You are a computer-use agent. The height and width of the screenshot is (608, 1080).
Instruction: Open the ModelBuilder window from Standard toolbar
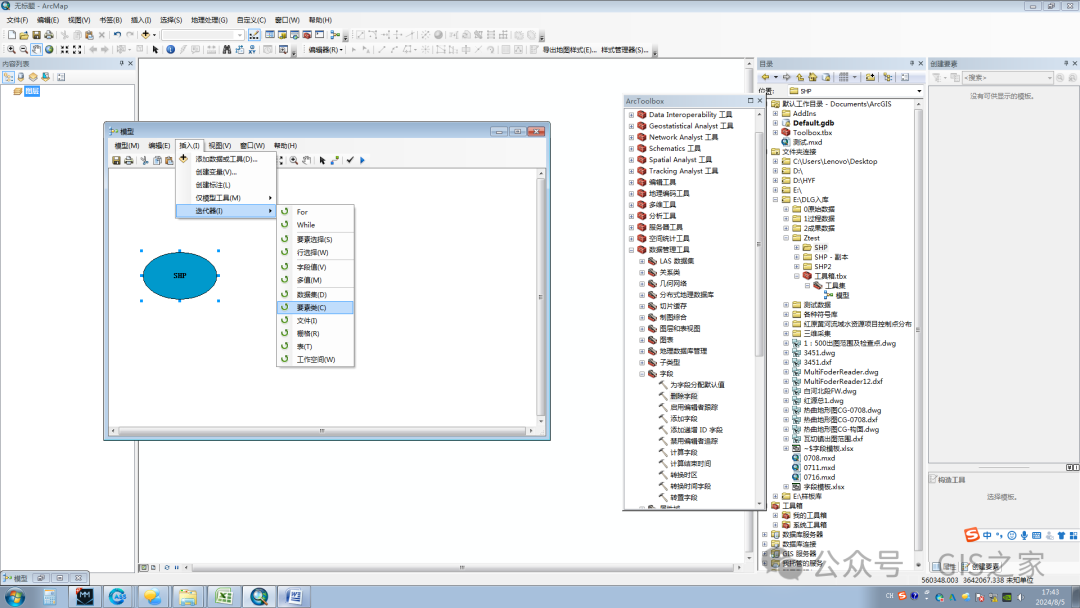[x=335, y=35]
